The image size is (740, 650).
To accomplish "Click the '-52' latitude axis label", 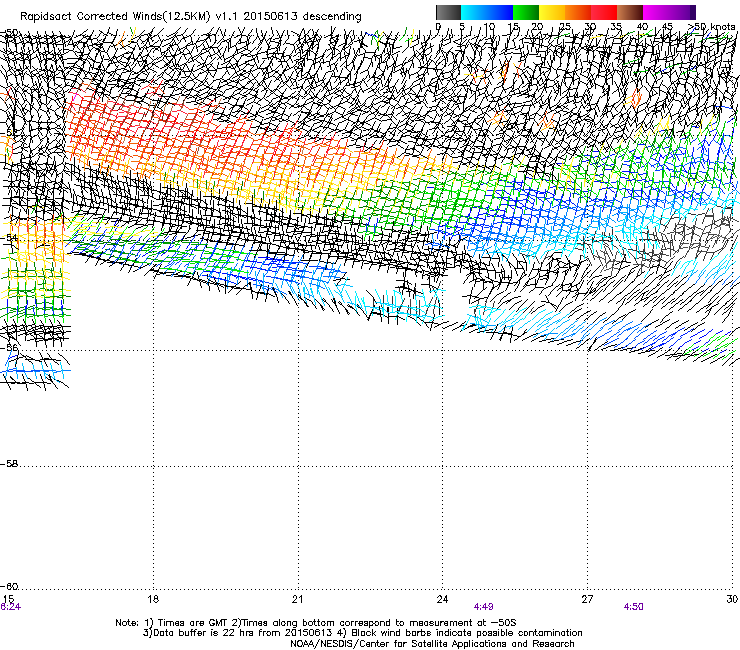I will point(8,133).
